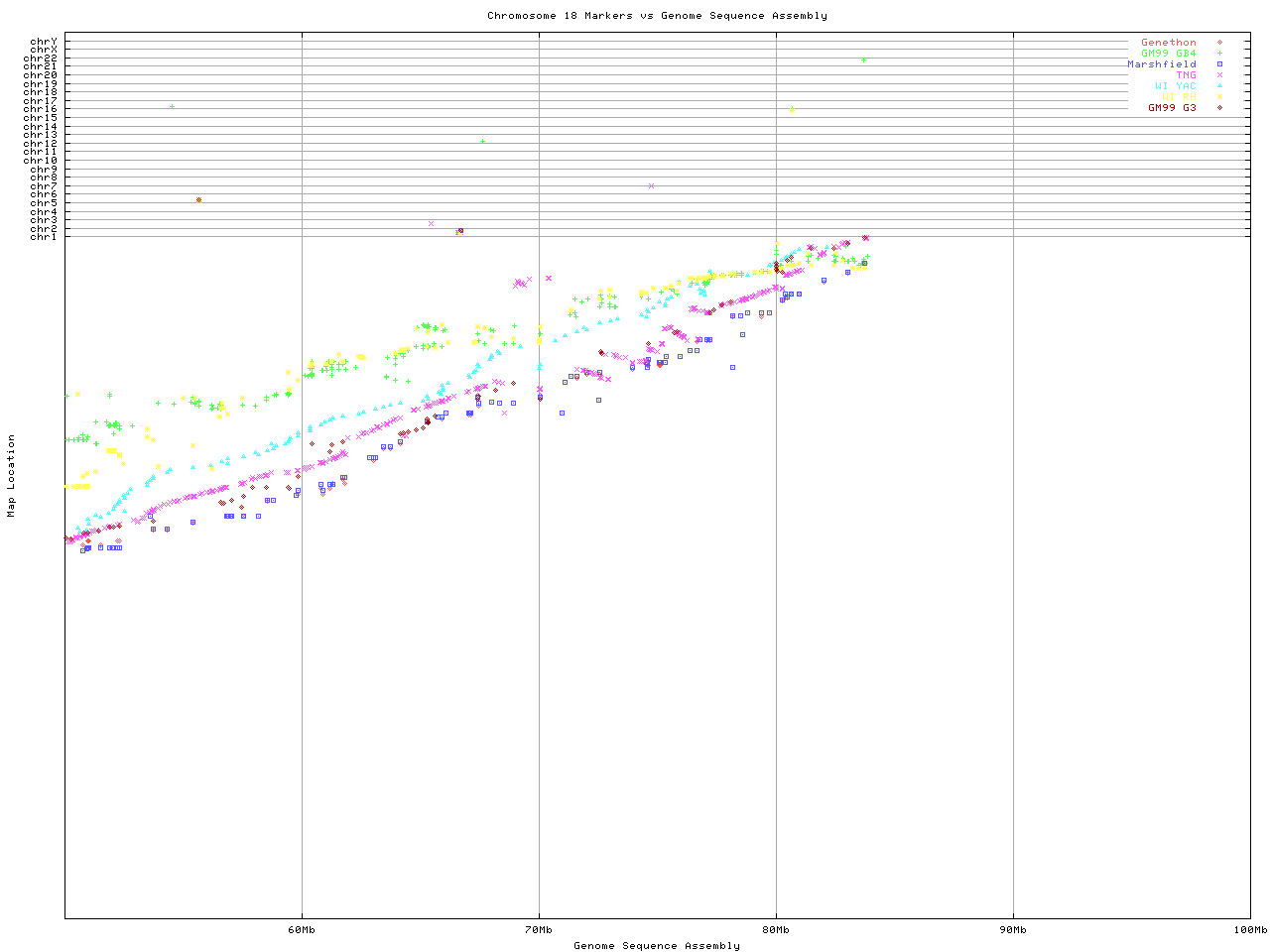This screenshot has height=952, width=1270.
Task: Click the 80Mb x-axis tick label
Action: (x=776, y=930)
